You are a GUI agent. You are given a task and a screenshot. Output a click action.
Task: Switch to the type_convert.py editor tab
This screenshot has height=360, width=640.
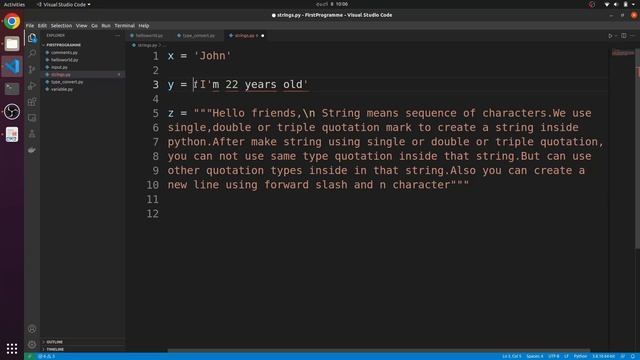pyautogui.click(x=198, y=36)
